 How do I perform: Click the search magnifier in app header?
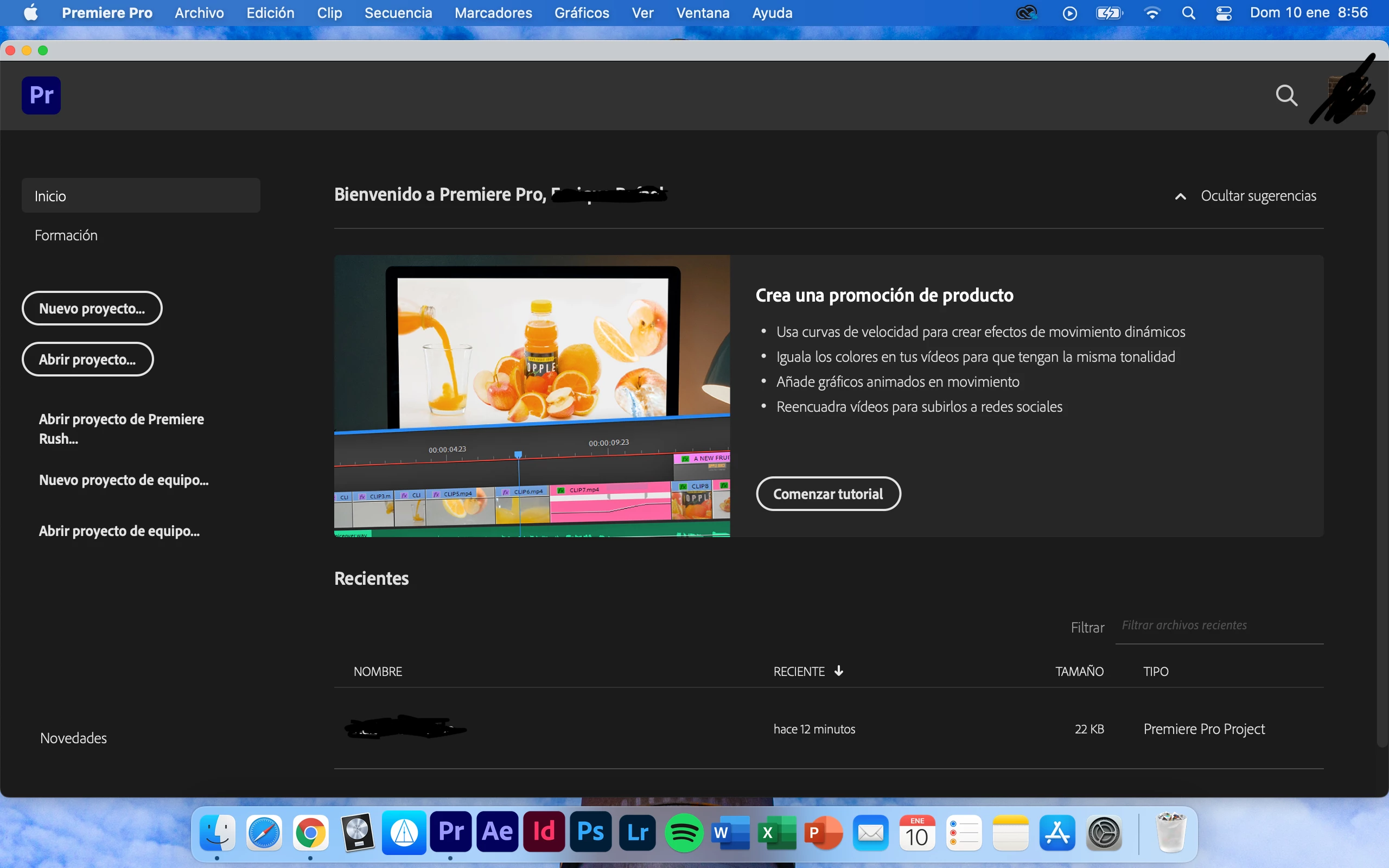pos(1286,95)
